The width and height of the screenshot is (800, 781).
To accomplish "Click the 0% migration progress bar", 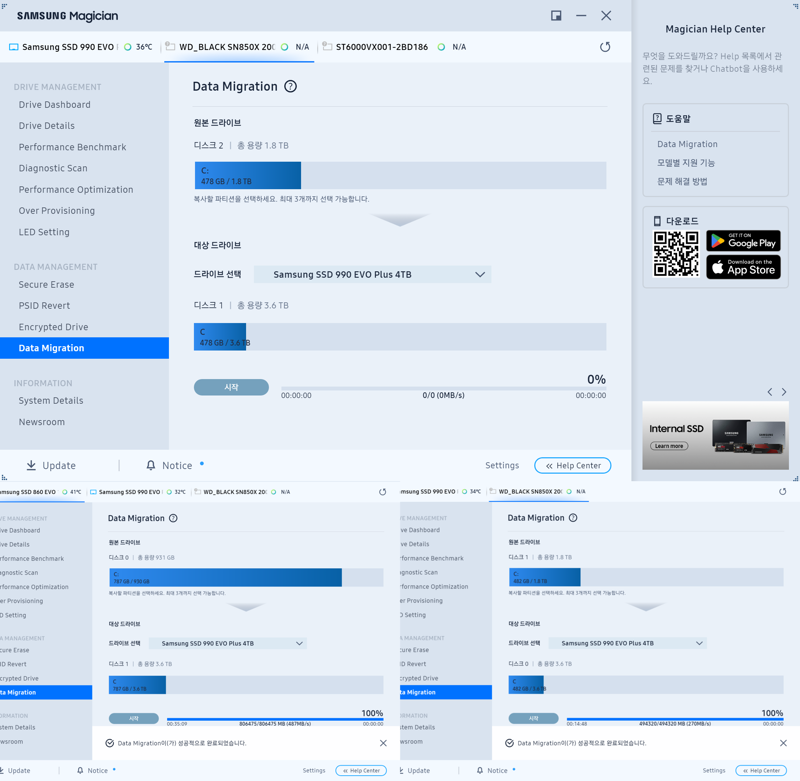I will (443, 389).
